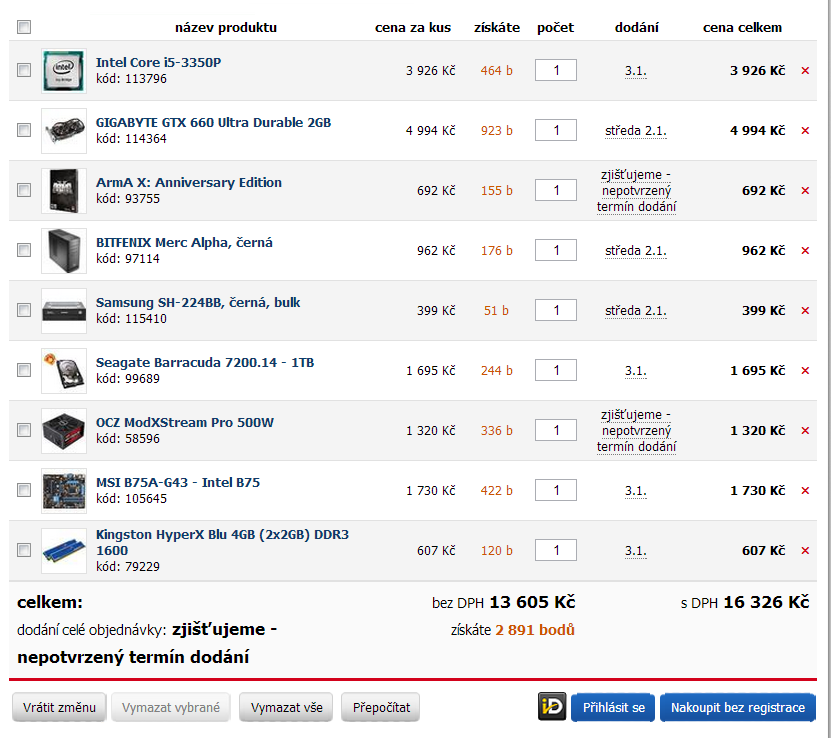Open GIGABYTE GTX 660 graphics card thumbnail
Image resolution: width=831 pixels, height=738 pixels.
click(x=64, y=130)
